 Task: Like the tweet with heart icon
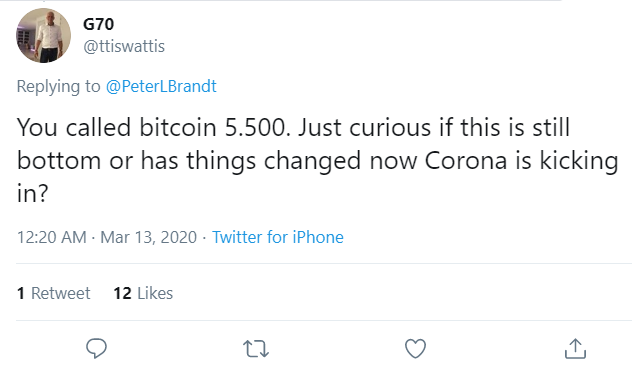pos(416,349)
